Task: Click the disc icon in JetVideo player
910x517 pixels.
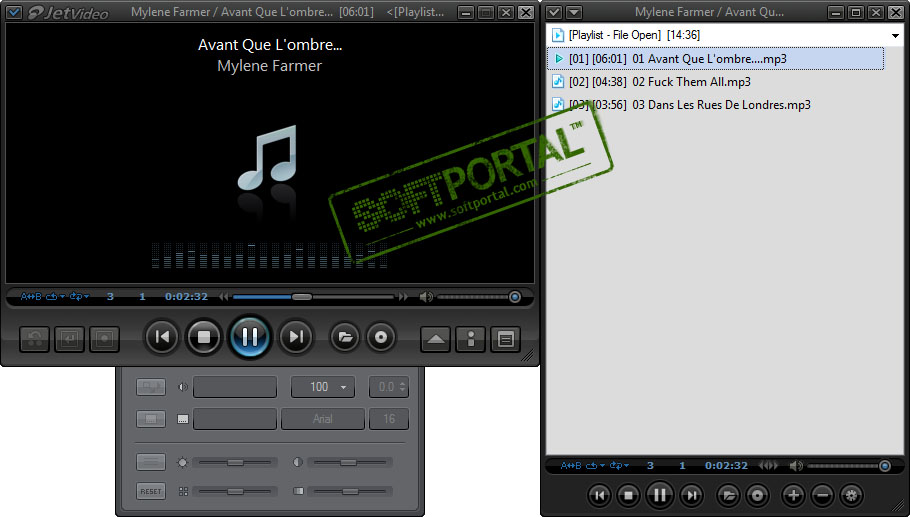Action: tap(381, 337)
